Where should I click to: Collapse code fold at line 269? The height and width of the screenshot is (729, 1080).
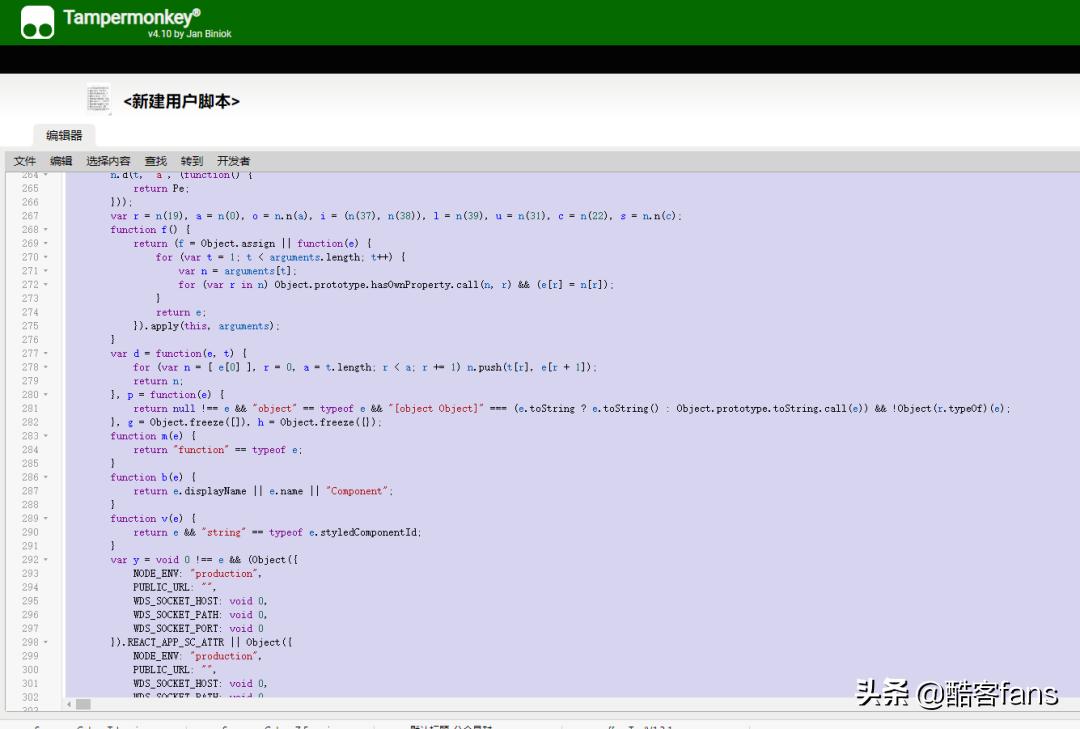click(x=46, y=243)
